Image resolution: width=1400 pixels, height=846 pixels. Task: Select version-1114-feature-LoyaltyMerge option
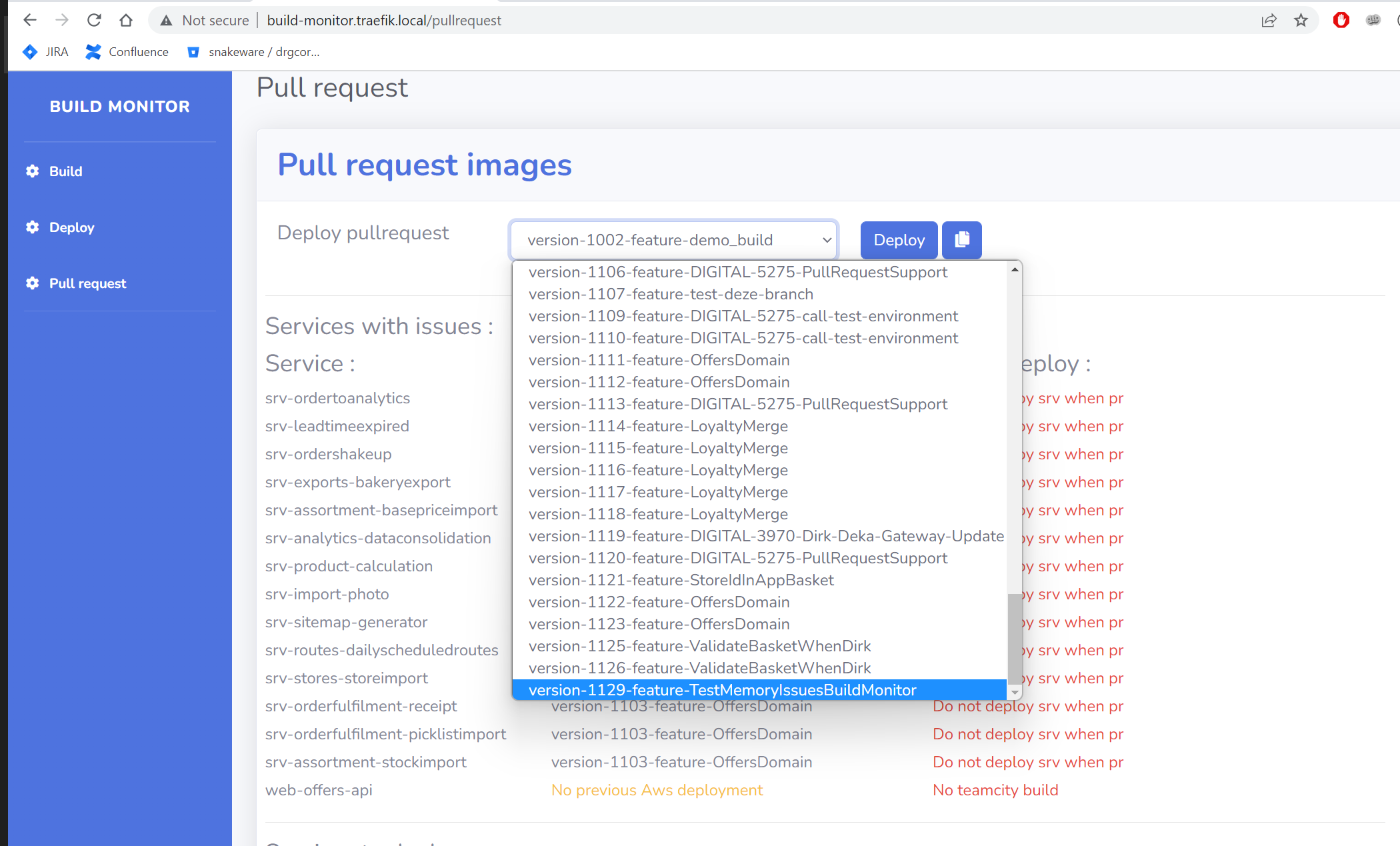coord(759,426)
